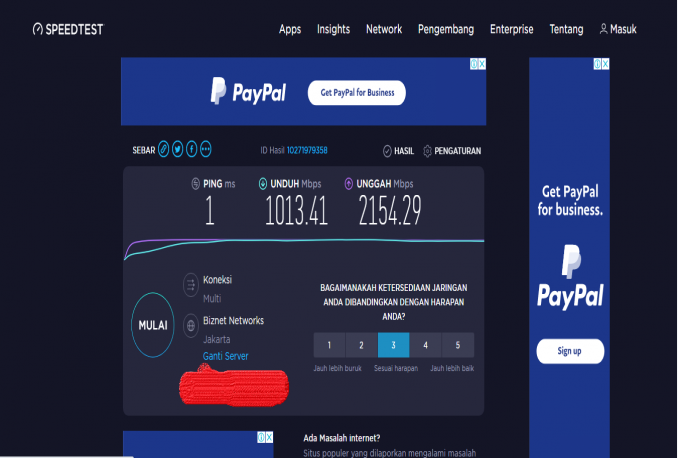Choose rating 5 Jauh lebih baik
The width and height of the screenshot is (678, 458).
pos(458,346)
